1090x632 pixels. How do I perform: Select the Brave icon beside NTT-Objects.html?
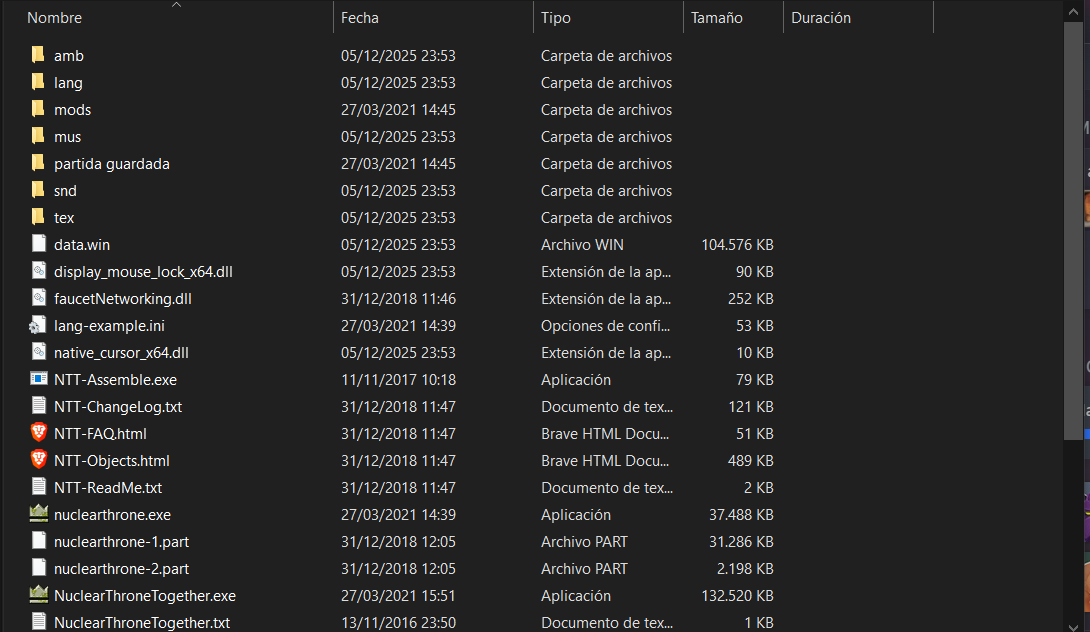39,460
